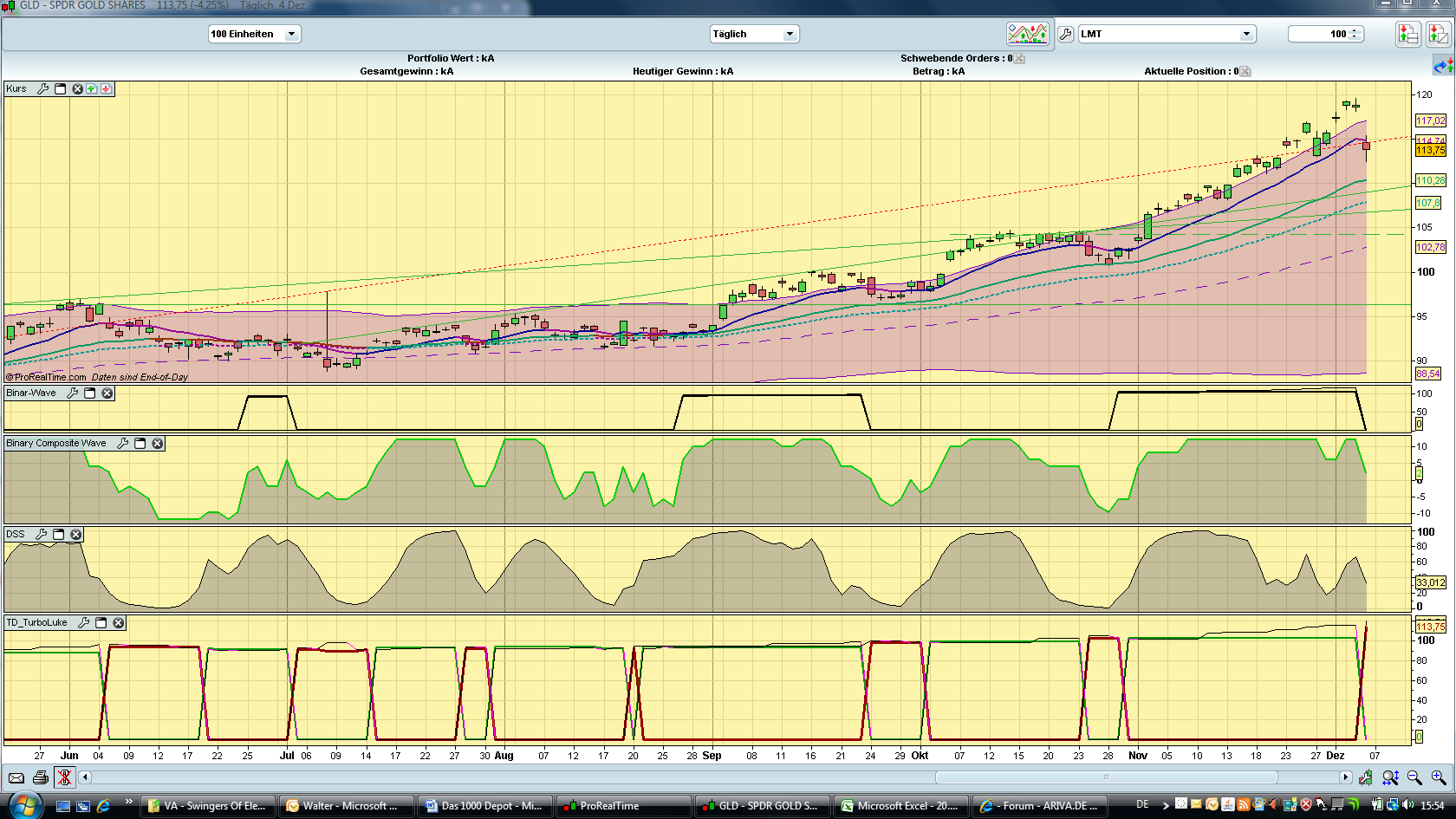This screenshot has height=819, width=1456.
Task: Click the zoom out magnifier icon
Action: coord(1414,777)
